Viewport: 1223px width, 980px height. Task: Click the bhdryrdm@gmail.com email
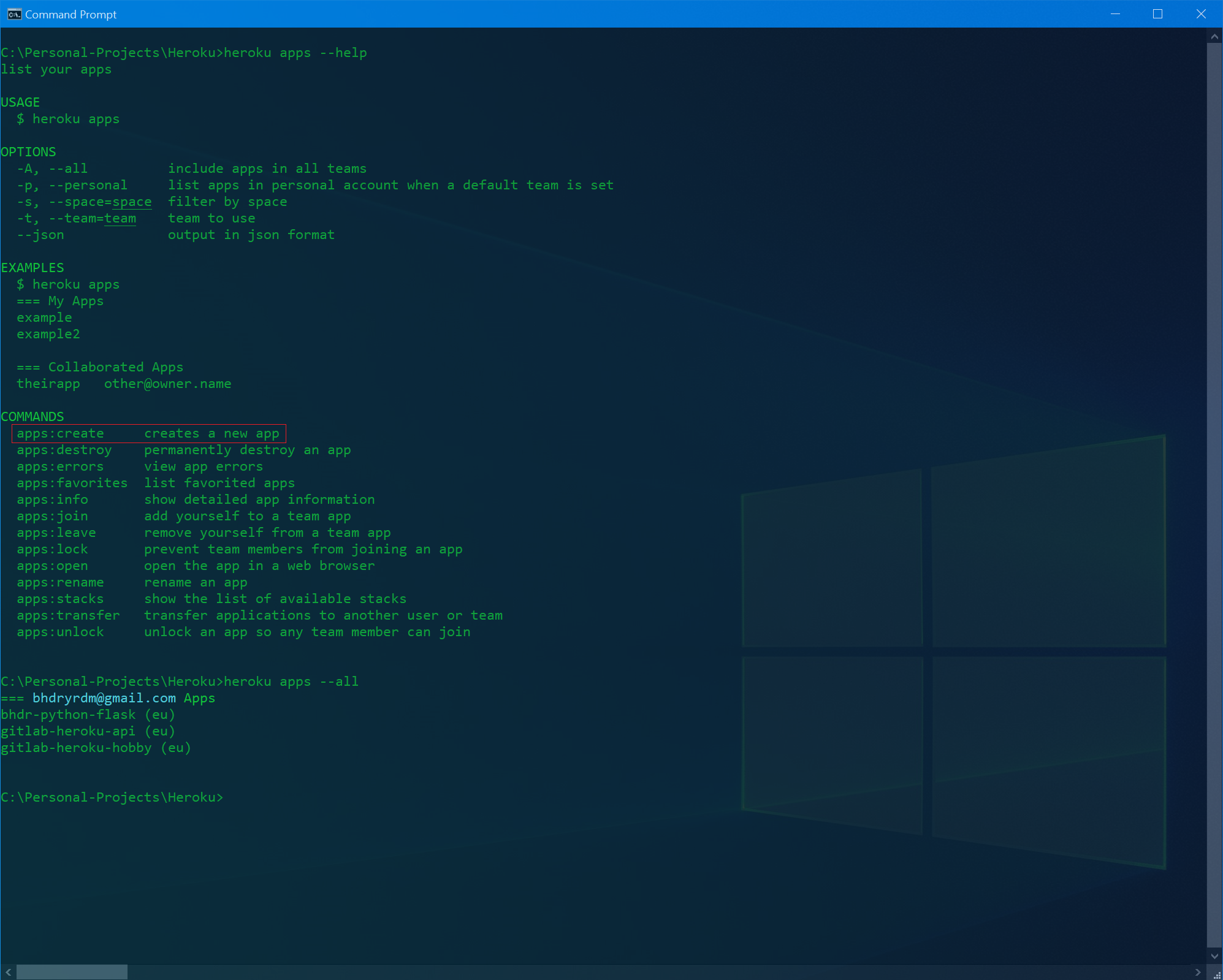pyautogui.click(x=104, y=698)
